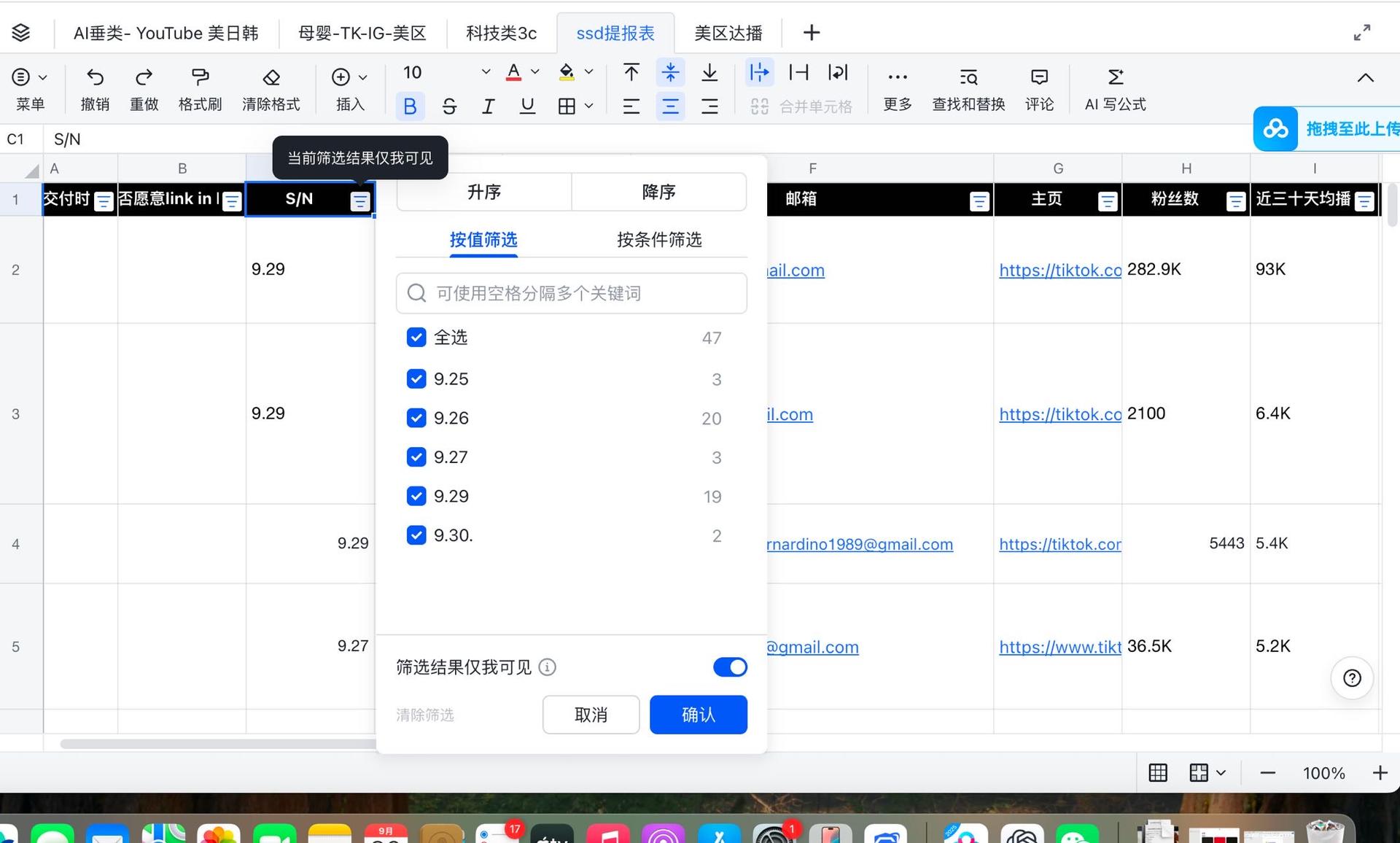The height and width of the screenshot is (843, 1400).
Task: Uncheck the 9.29 filter value
Action: pos(416,497)
